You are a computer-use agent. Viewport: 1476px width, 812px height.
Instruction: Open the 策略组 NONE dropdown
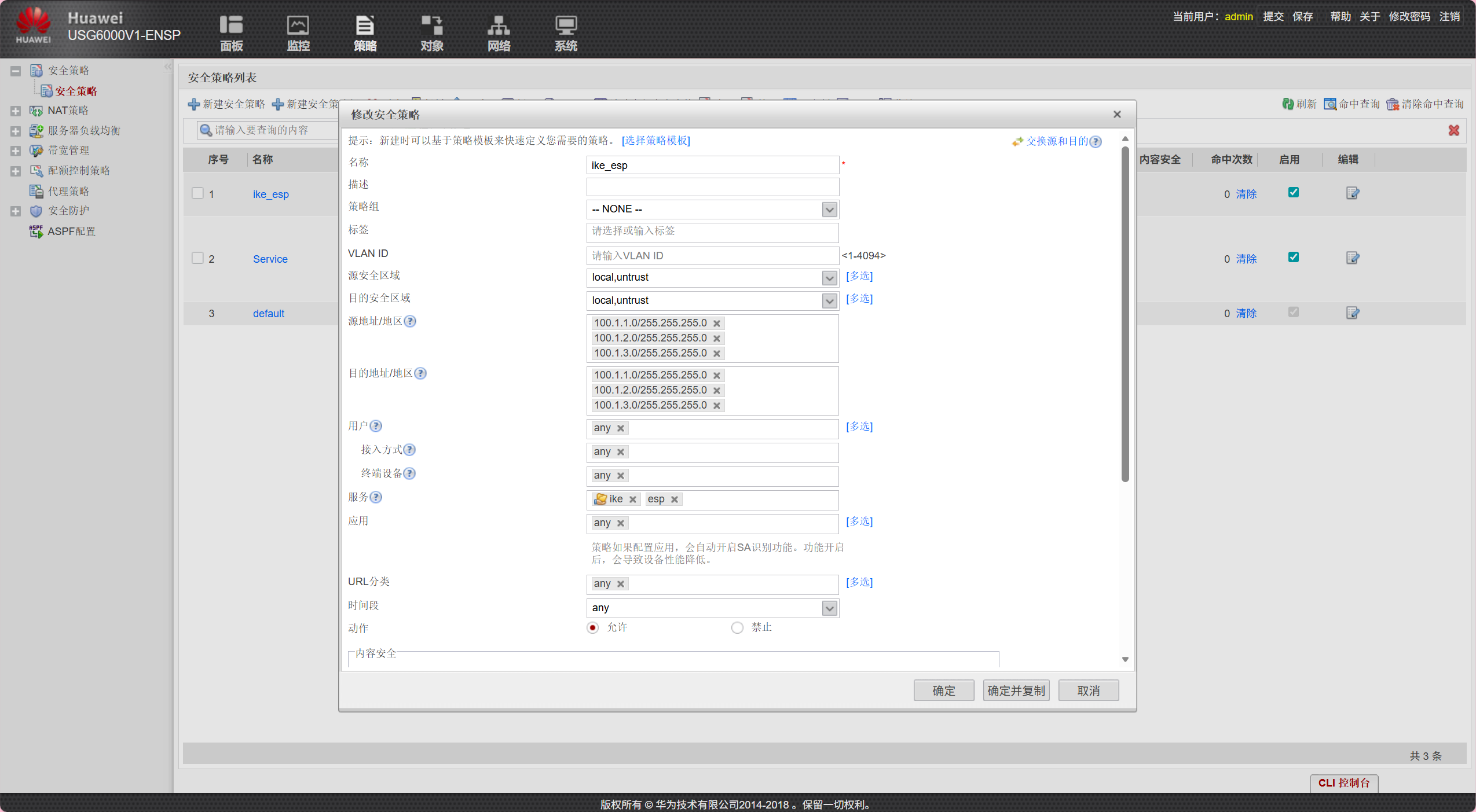point(829,210)
